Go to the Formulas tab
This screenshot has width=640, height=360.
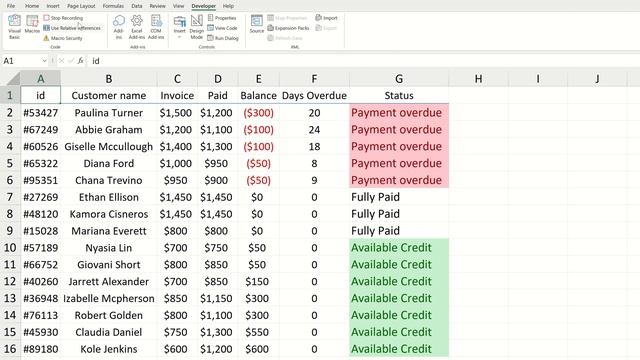[113, 6]
